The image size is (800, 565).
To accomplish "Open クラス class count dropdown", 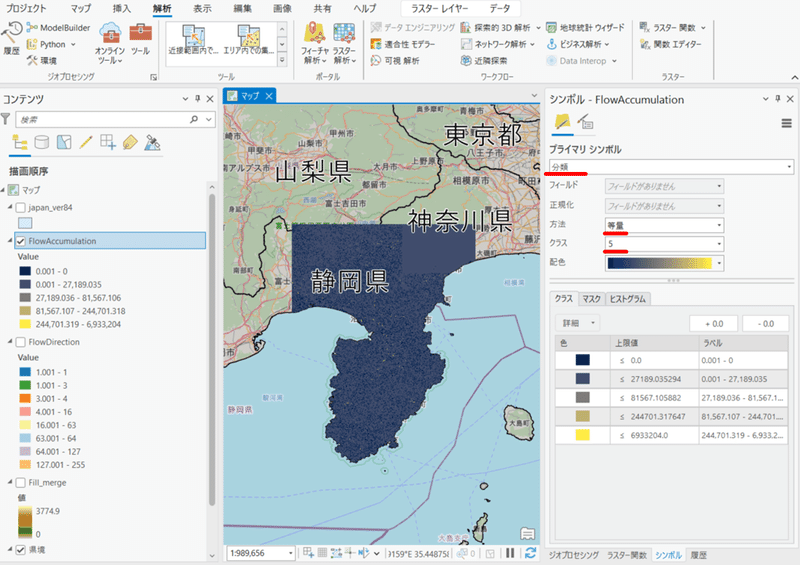I will 664,244.
